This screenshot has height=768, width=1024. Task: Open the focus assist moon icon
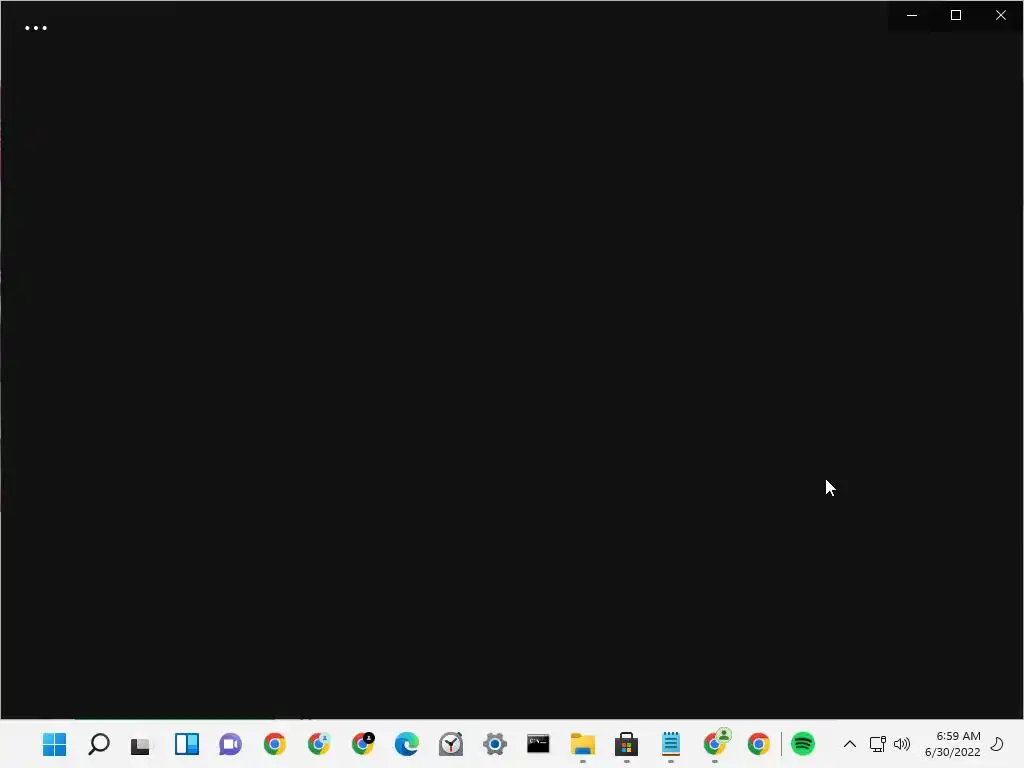click(997, 744)
